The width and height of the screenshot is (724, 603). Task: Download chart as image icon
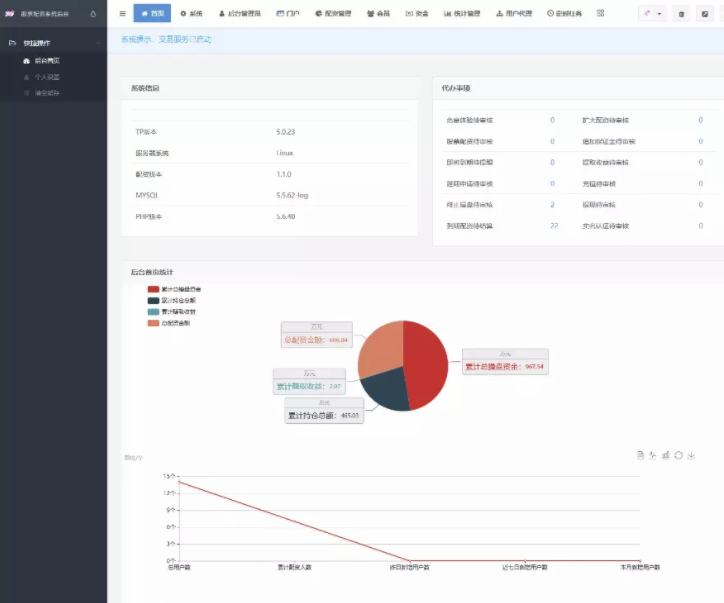[691, 455]
